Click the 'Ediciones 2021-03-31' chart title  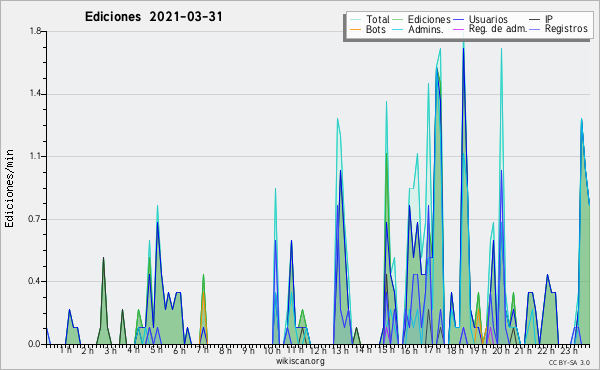153,17
